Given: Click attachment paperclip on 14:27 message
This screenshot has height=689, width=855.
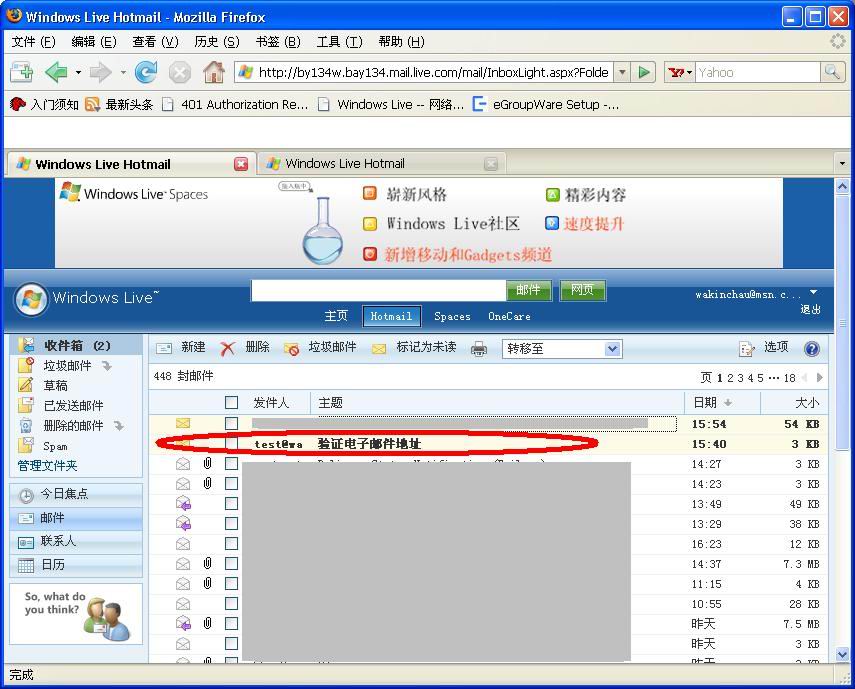Looking at the screenshot, I should [208, 463].
